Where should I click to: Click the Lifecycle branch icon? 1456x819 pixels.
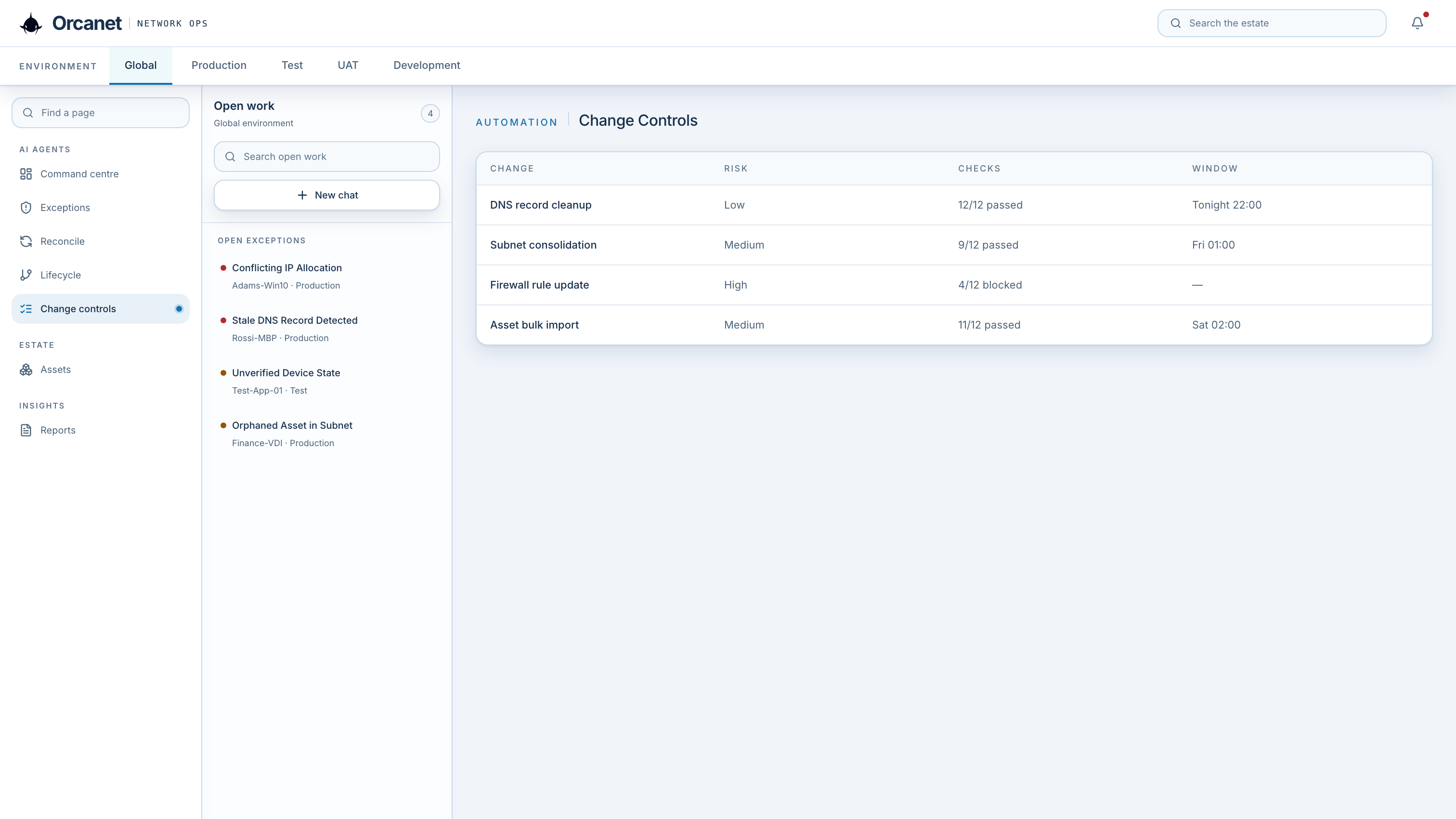tap(26, 275)
